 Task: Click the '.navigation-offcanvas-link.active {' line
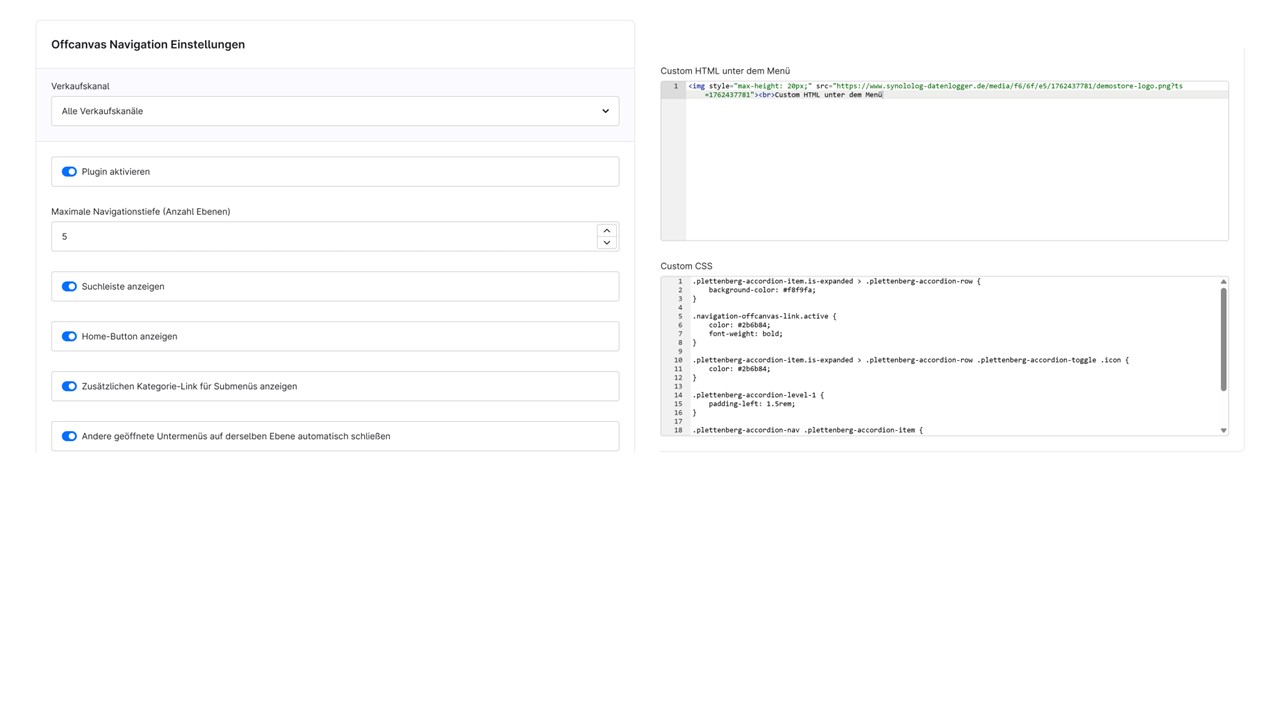764,316
